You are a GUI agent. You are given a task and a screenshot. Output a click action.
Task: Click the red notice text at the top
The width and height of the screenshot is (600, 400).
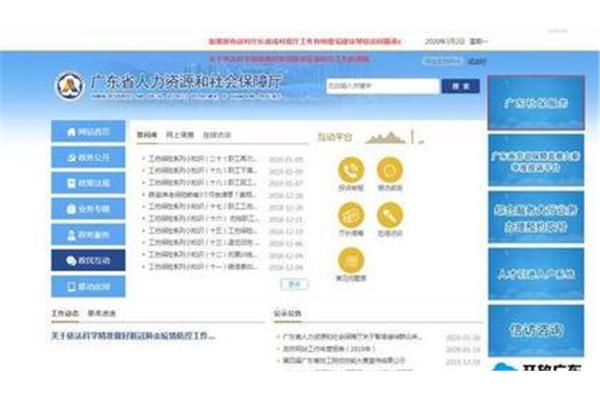(305, 41)
